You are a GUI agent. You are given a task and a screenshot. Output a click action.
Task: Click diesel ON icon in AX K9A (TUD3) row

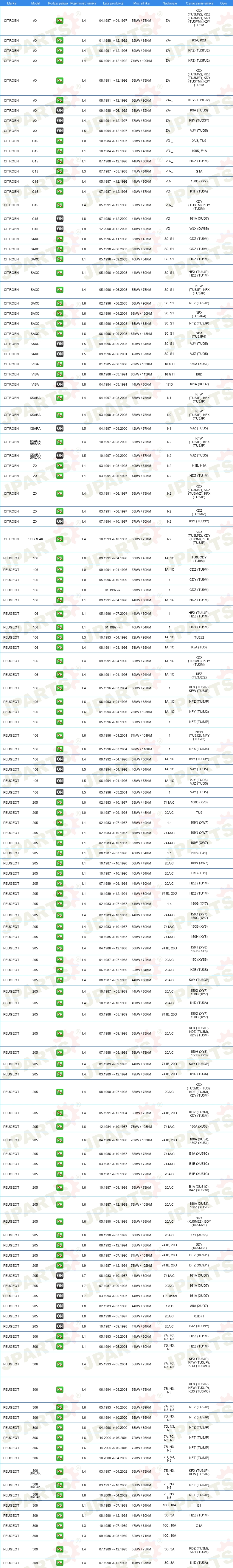(x=60, y=111)
